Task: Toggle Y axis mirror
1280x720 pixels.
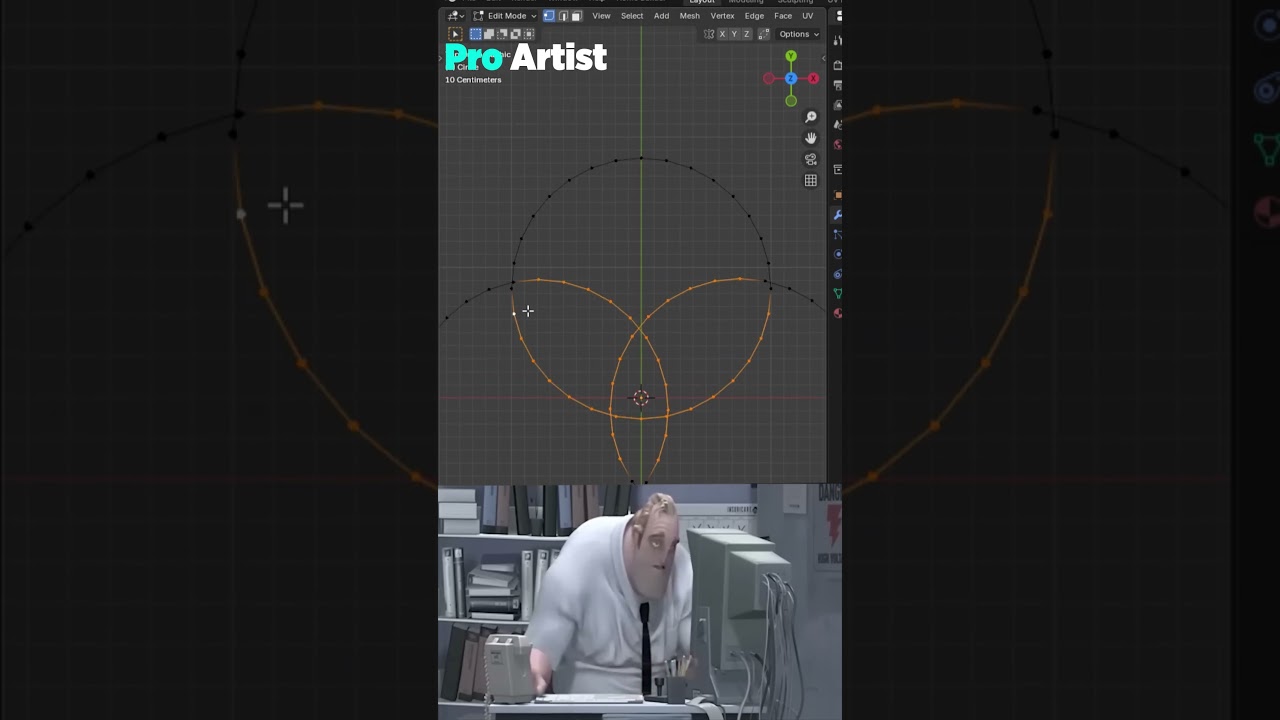Action: tap(734, 34)
